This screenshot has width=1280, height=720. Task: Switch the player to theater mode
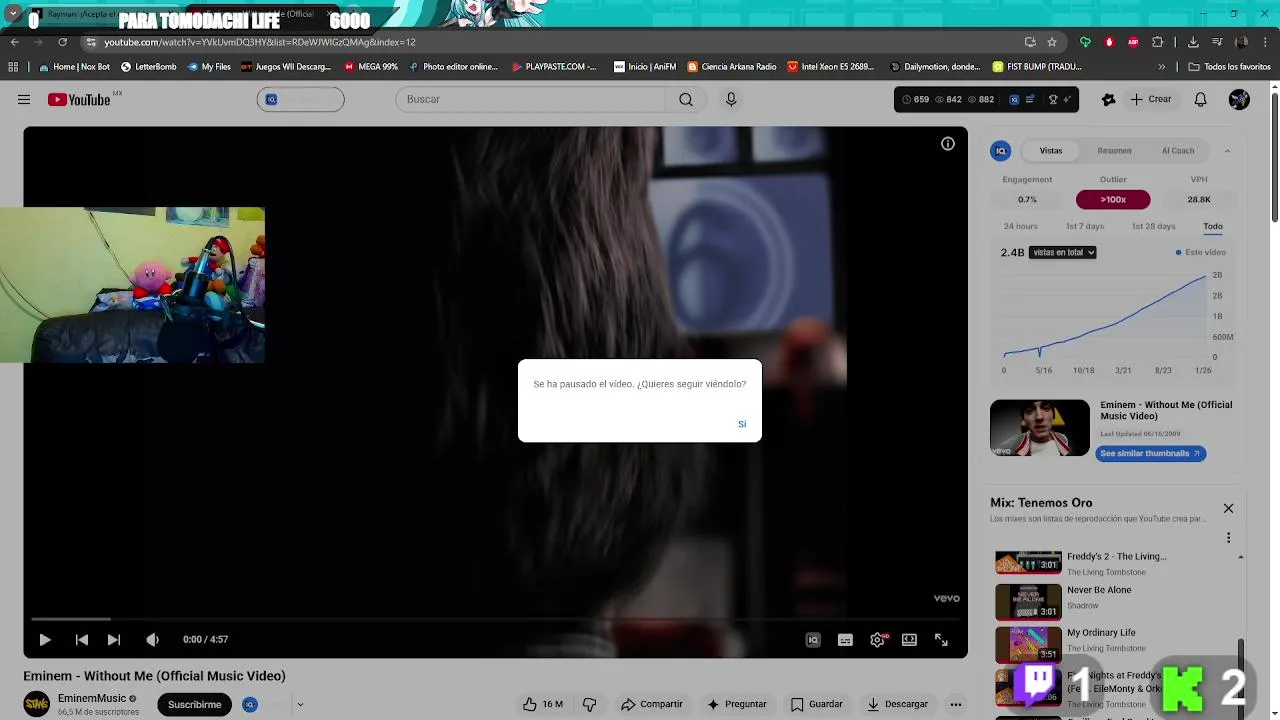pos(909,640)
